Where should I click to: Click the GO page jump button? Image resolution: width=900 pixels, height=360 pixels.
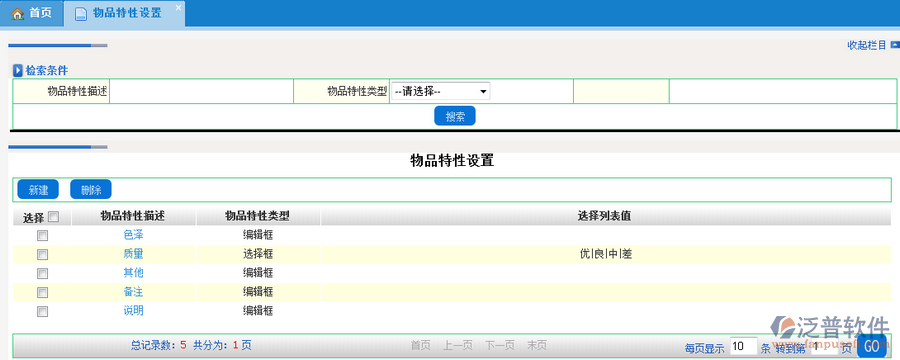click(871, 346)
